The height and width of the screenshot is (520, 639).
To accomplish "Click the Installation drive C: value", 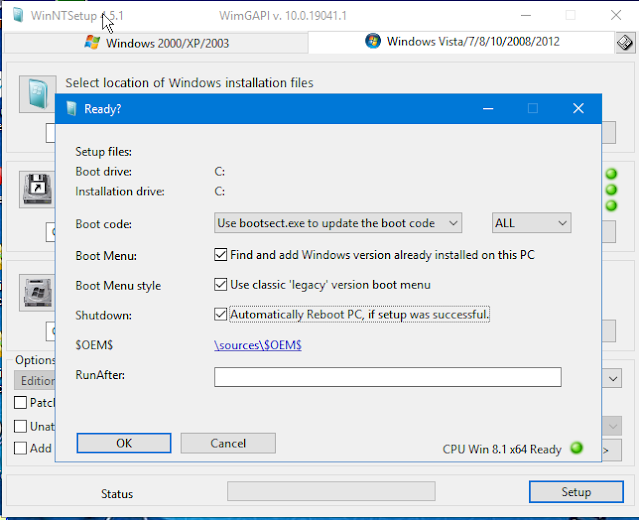I will pos(220,191).
